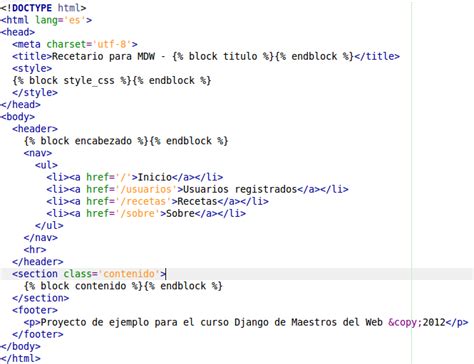474x364 pixels.
Task: Click the closing </html> tag
Action: point(20,358)
